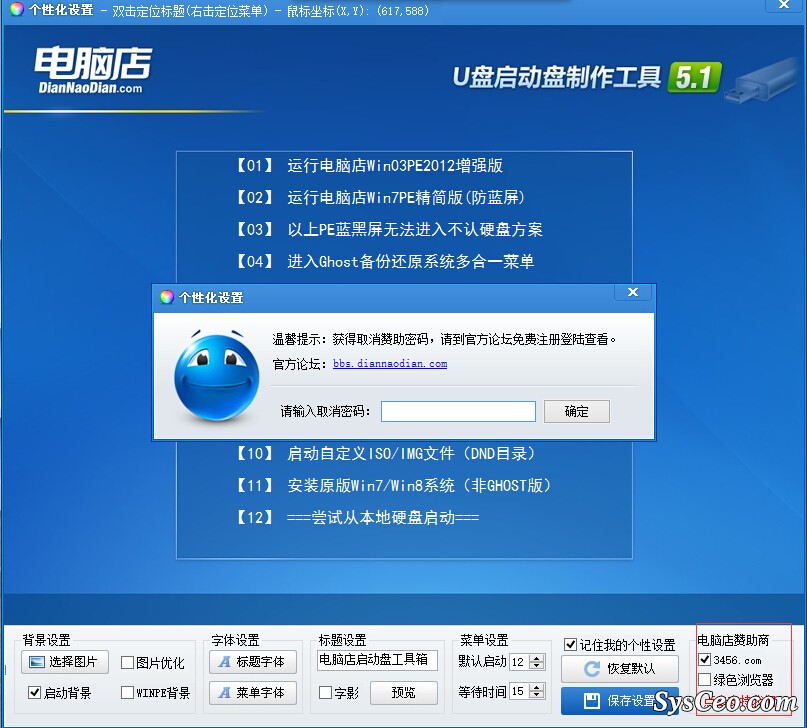The height and width of the screenshot is (728, 807).
Task: Click the 恢复默认 button
Action: (x=620, y=669)
